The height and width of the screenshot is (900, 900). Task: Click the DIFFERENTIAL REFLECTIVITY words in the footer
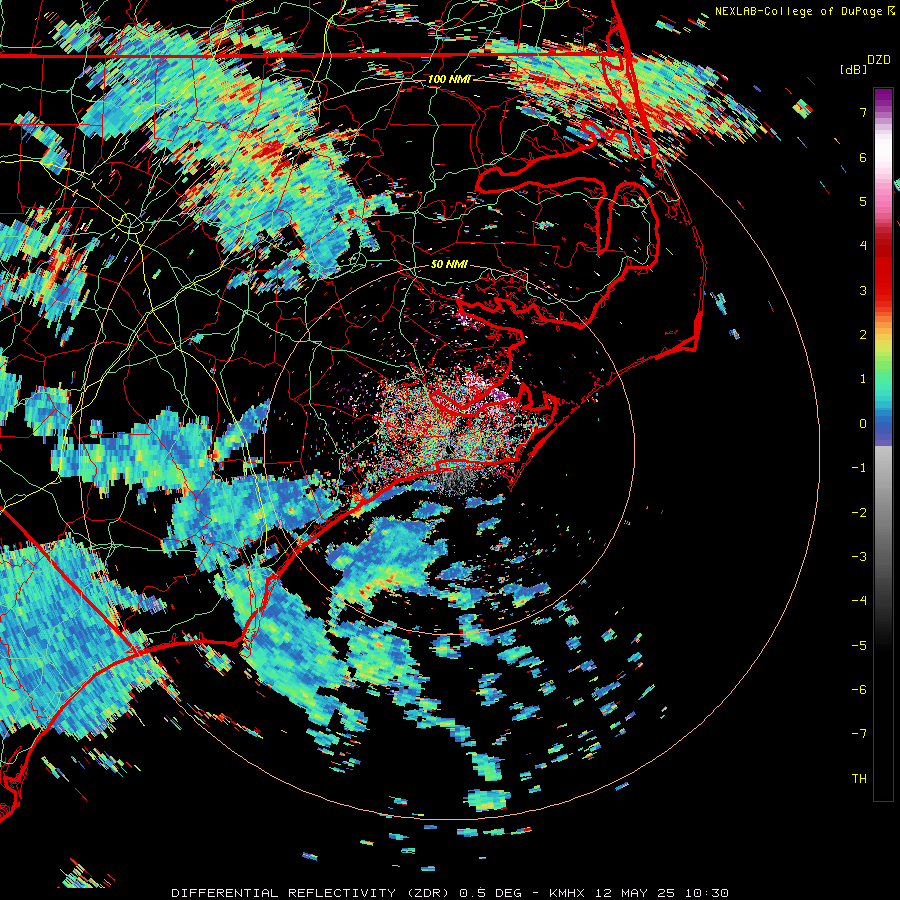tap(284, 893)
